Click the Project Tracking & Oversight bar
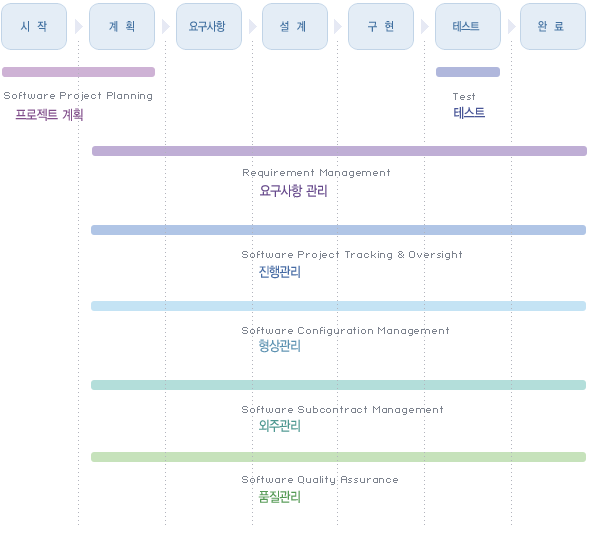599x550 pixels. (x=338, y=230)
